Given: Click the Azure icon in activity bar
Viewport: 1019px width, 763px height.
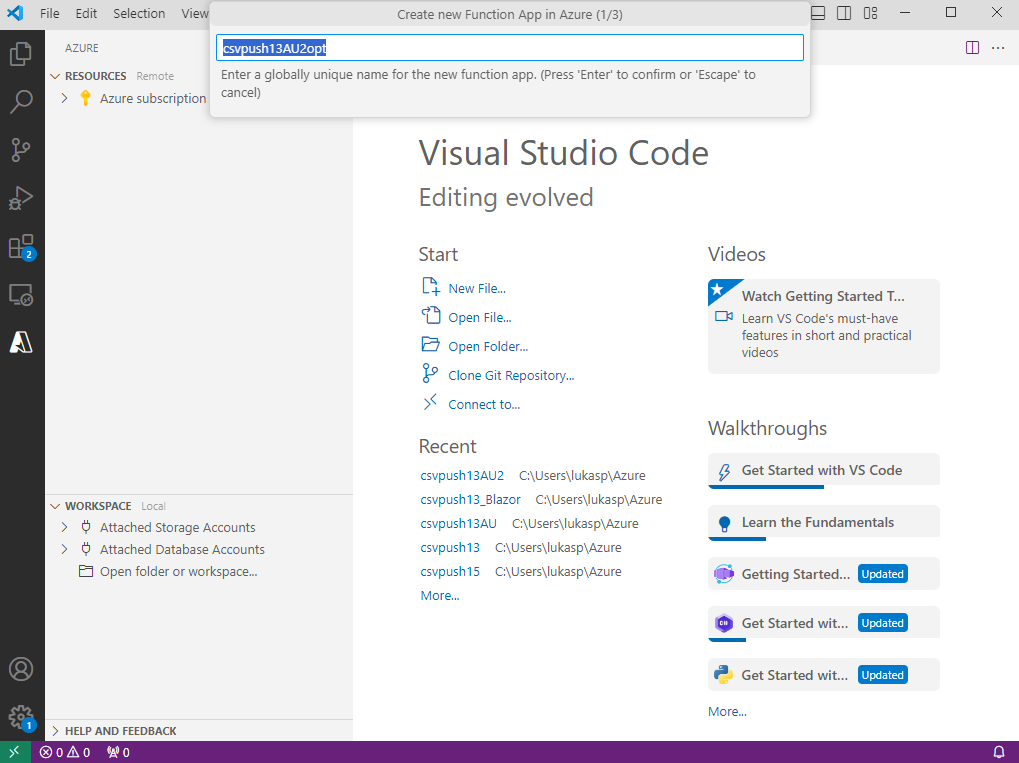Looking at the screenshot, I should (x=21, y=342).
